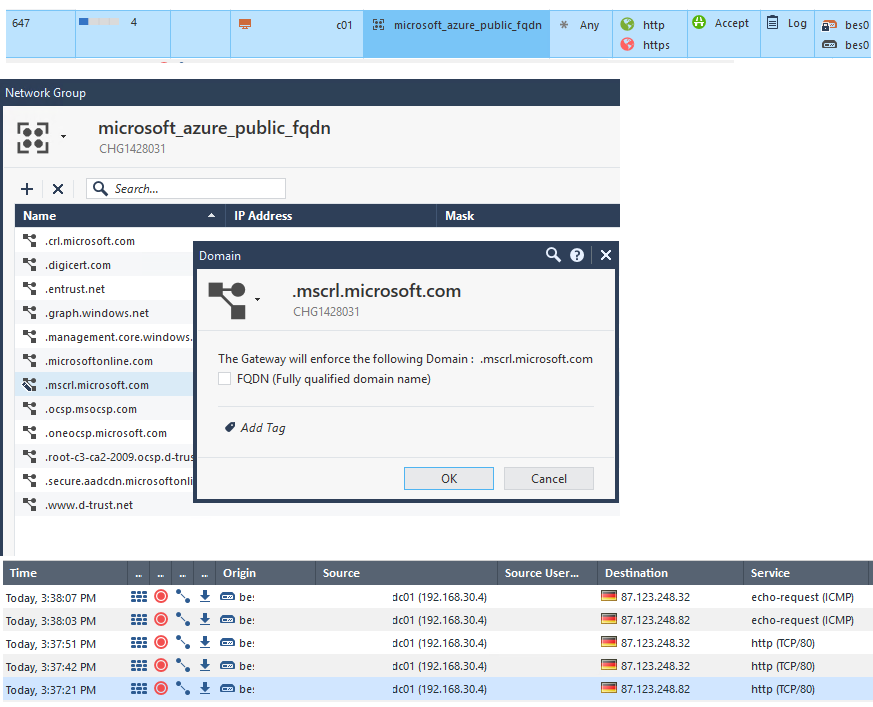Click domain icon beside .crl.microsoft.com
This screenshot has height=707, width=873.
click(30, 240)
